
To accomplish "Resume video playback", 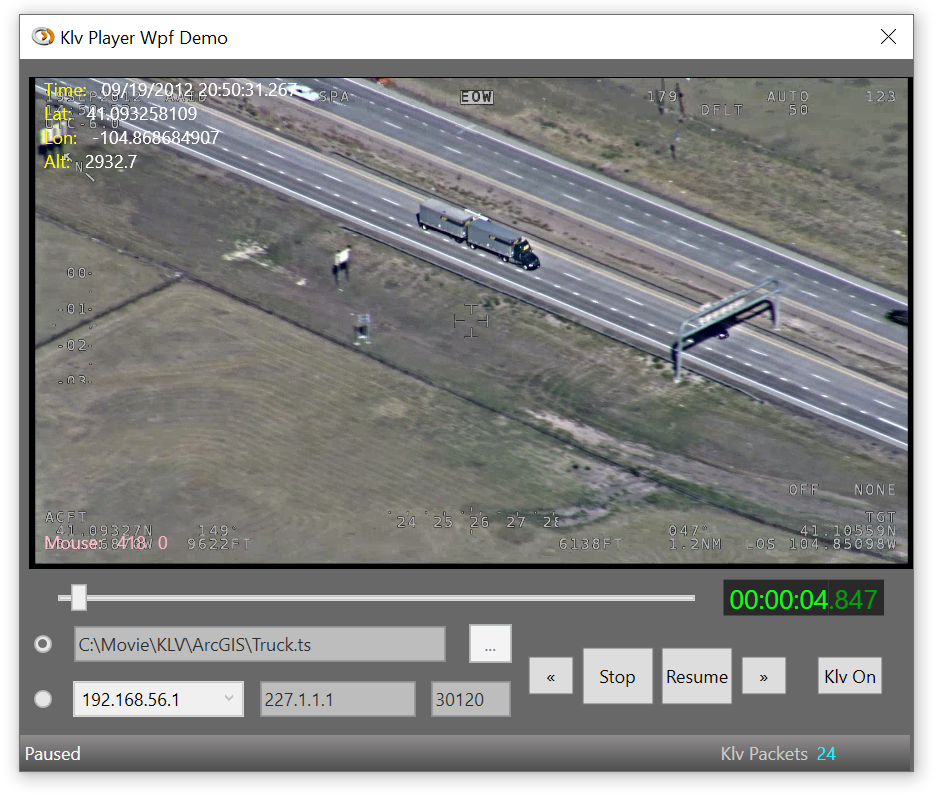I will [x=696, y=677].
